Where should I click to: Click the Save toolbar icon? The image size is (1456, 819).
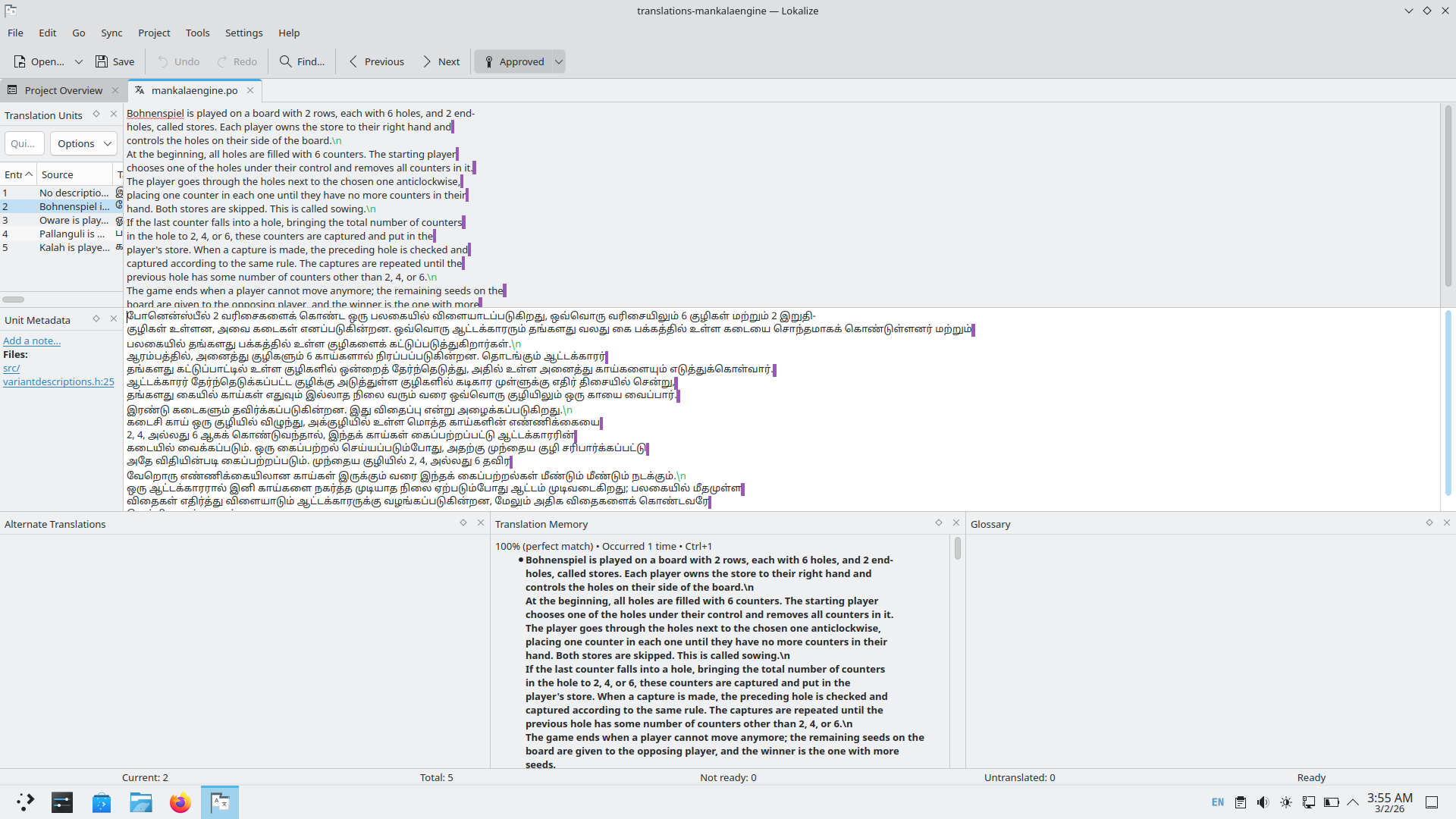point(102,61)
